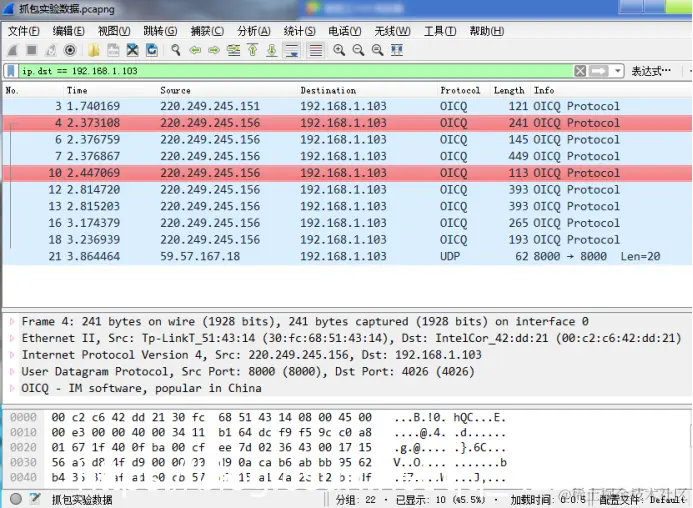693x508 pixels.
Task: Select packet 7 with length 449
Action: [347, 156]
